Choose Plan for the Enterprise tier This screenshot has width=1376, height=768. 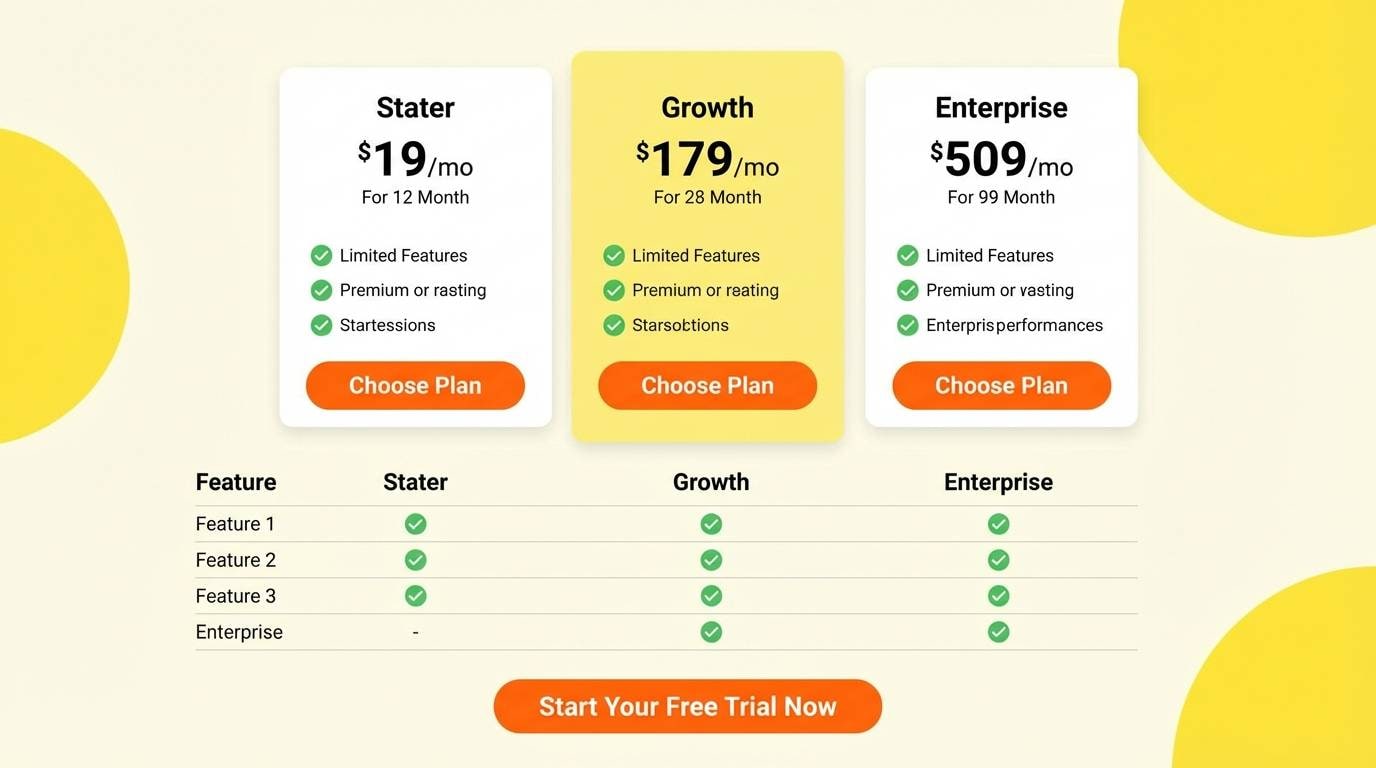(x=1001, y=385)
